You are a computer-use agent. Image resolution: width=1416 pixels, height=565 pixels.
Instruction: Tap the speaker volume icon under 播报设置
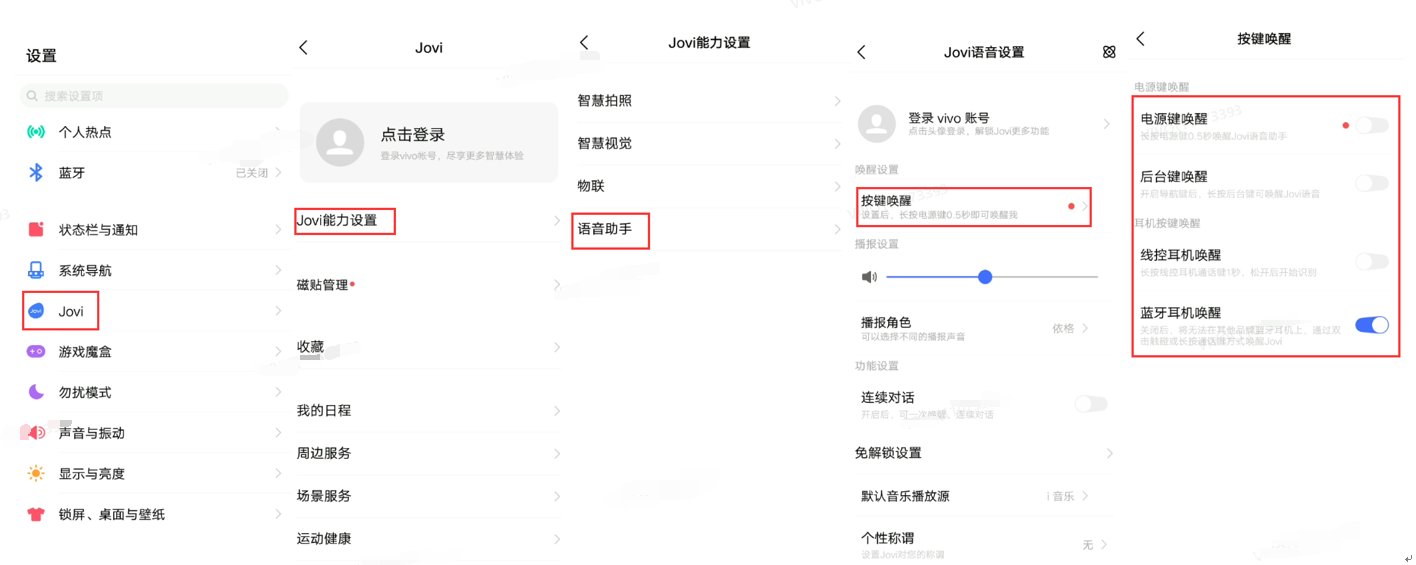(869, 277)
